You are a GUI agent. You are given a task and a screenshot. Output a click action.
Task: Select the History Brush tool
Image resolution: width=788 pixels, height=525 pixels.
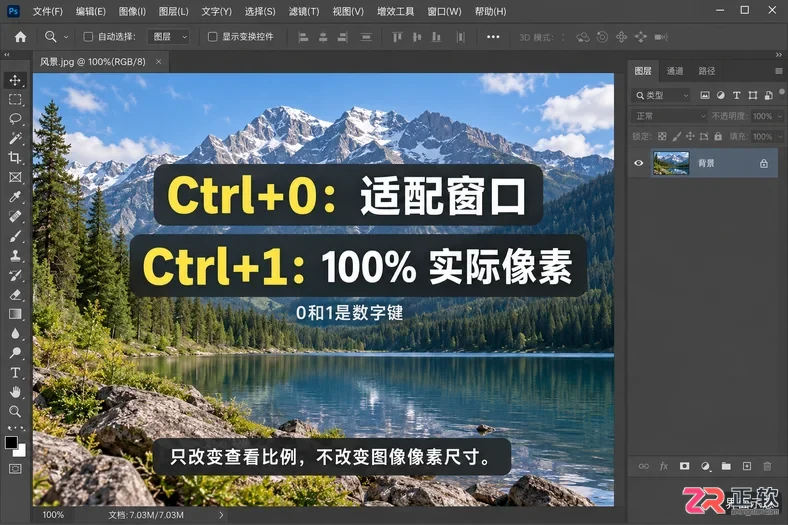tap(15, 275)
